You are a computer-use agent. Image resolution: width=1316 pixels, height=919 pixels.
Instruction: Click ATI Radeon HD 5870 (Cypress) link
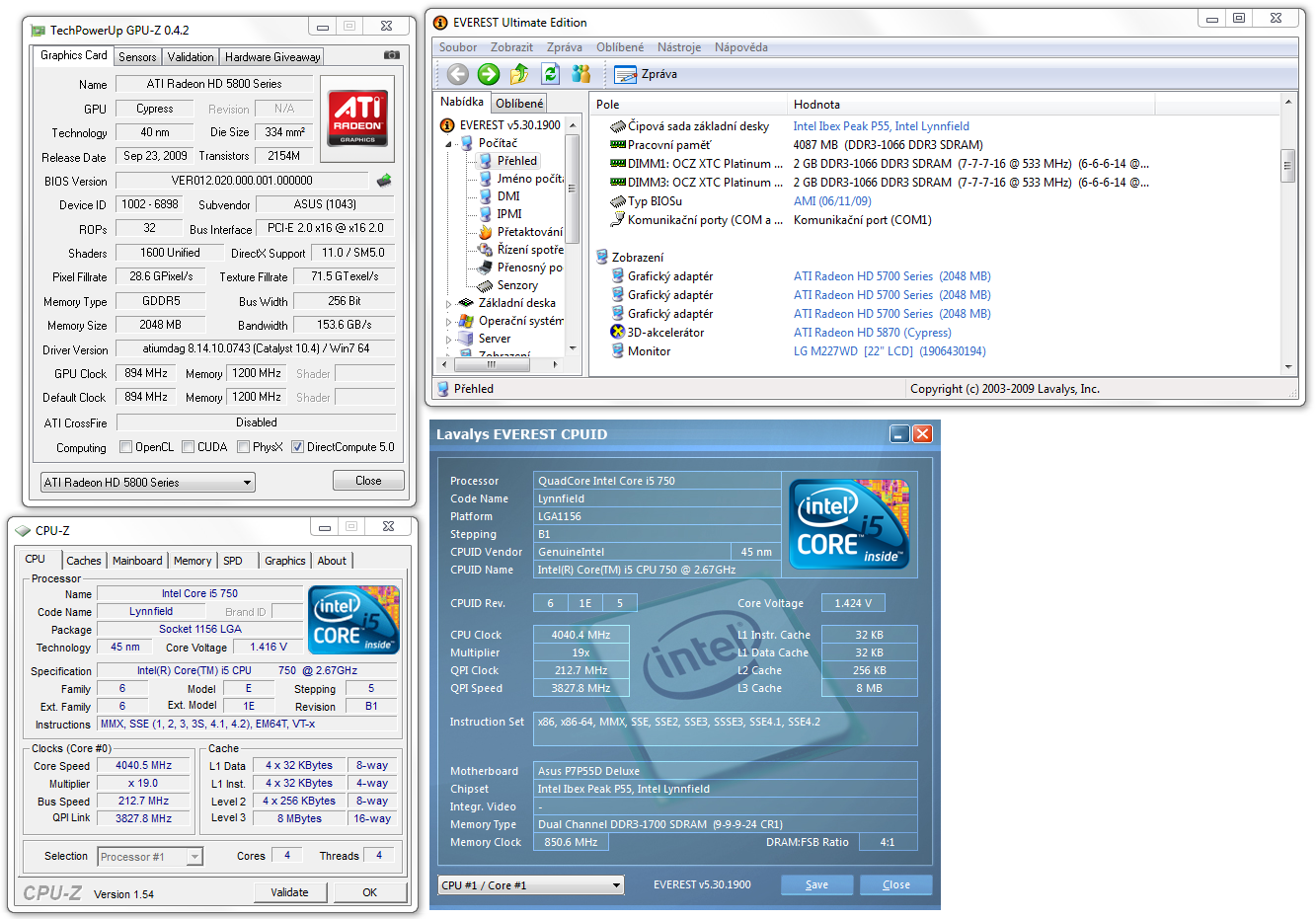pyautogui.click(x=873, y=333)
